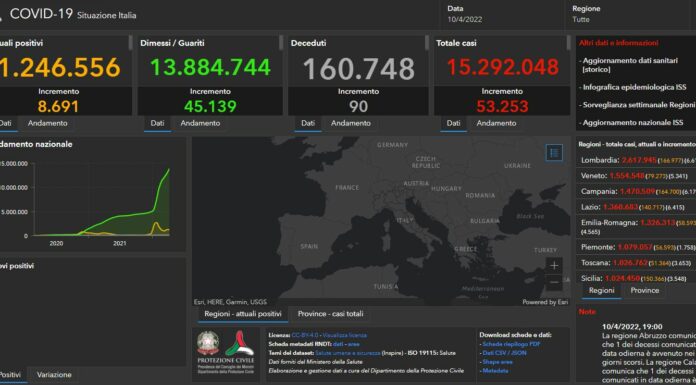Click the Powered by Esri label
The width and height of the screenshot is (696, 385).
pyautogui.click(x=545, y=302)
